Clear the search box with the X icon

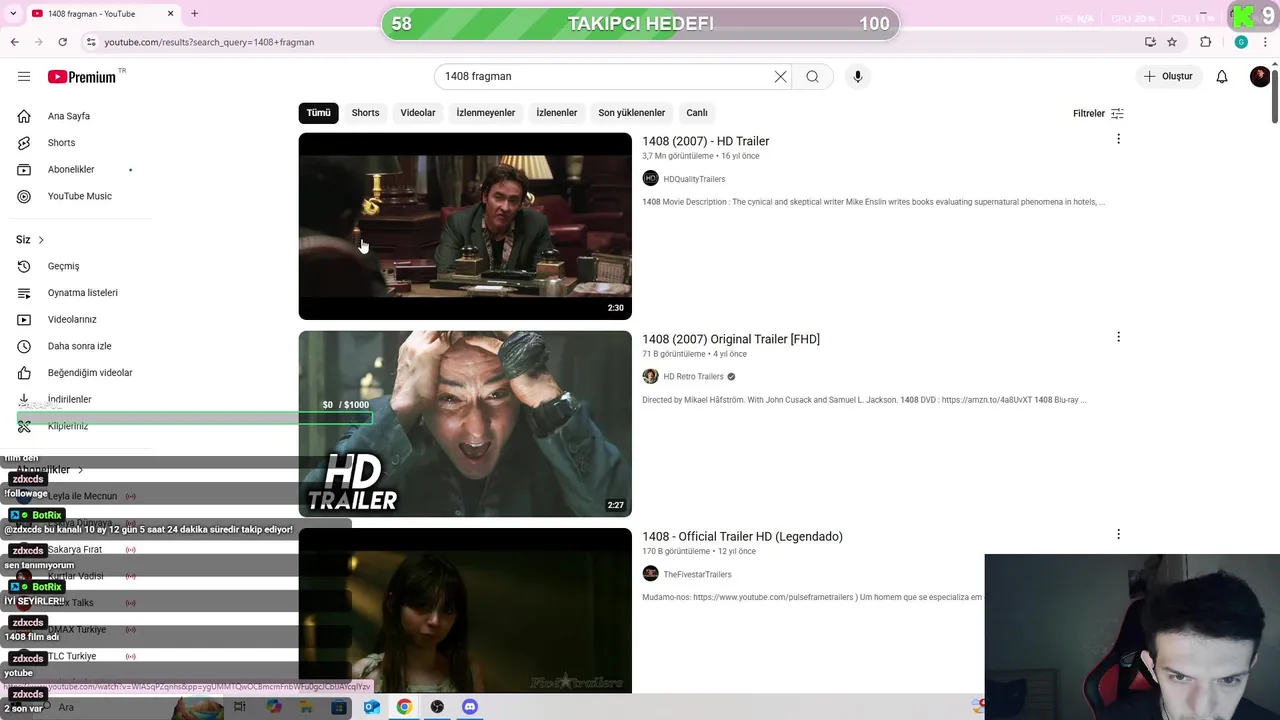coord(780,77)
